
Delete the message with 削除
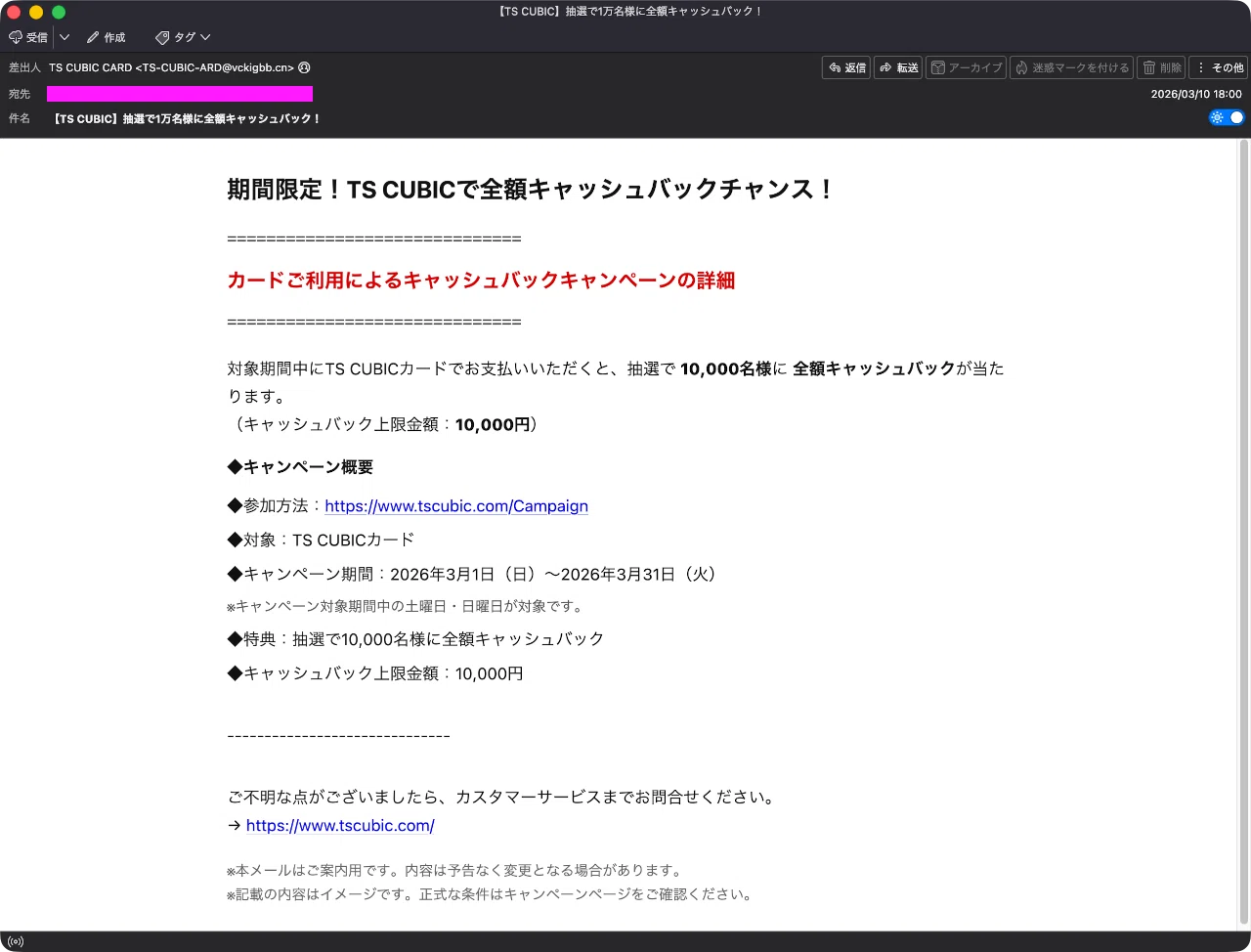(x=1161, y=67)
